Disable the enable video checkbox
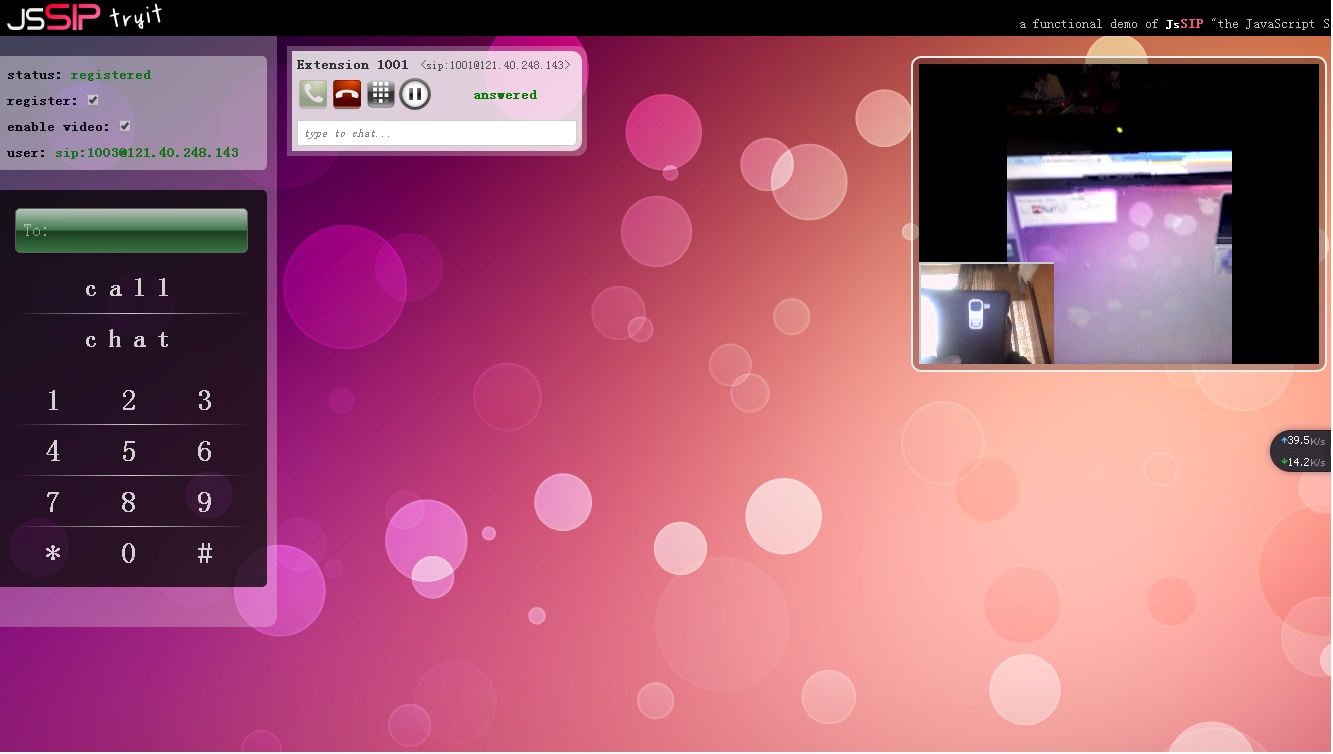 point(124,126)
